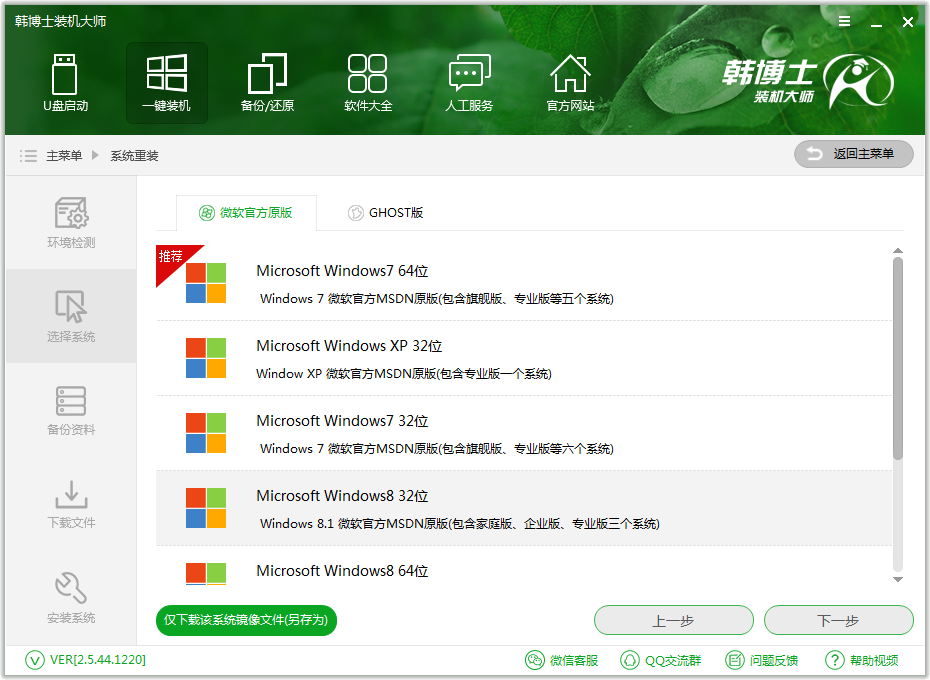Click Windows logo beside Windows8 32位
This screenshot has width=930, height=680.
click(206, 508)
